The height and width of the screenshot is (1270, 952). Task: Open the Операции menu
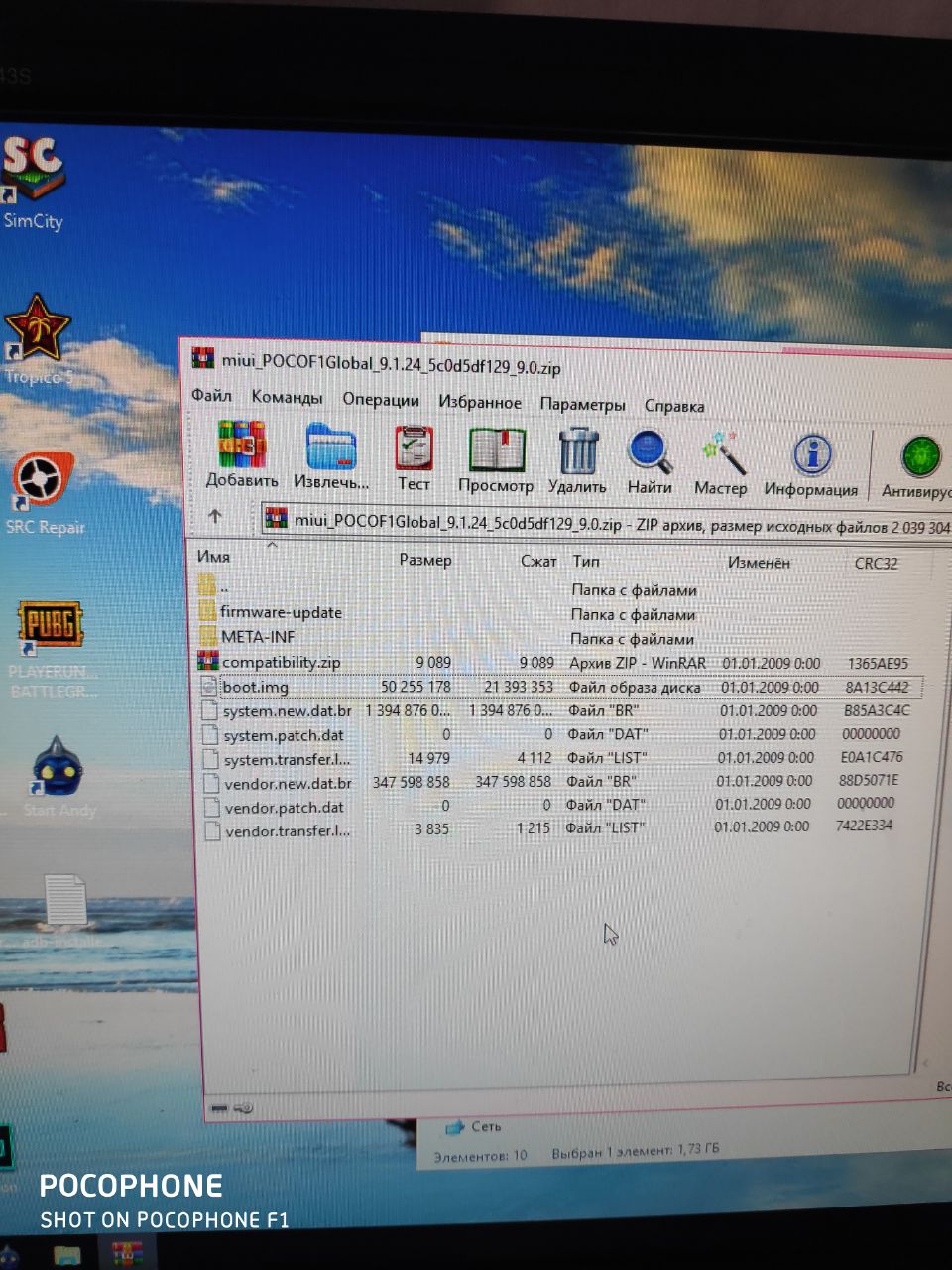pos(381,400)
